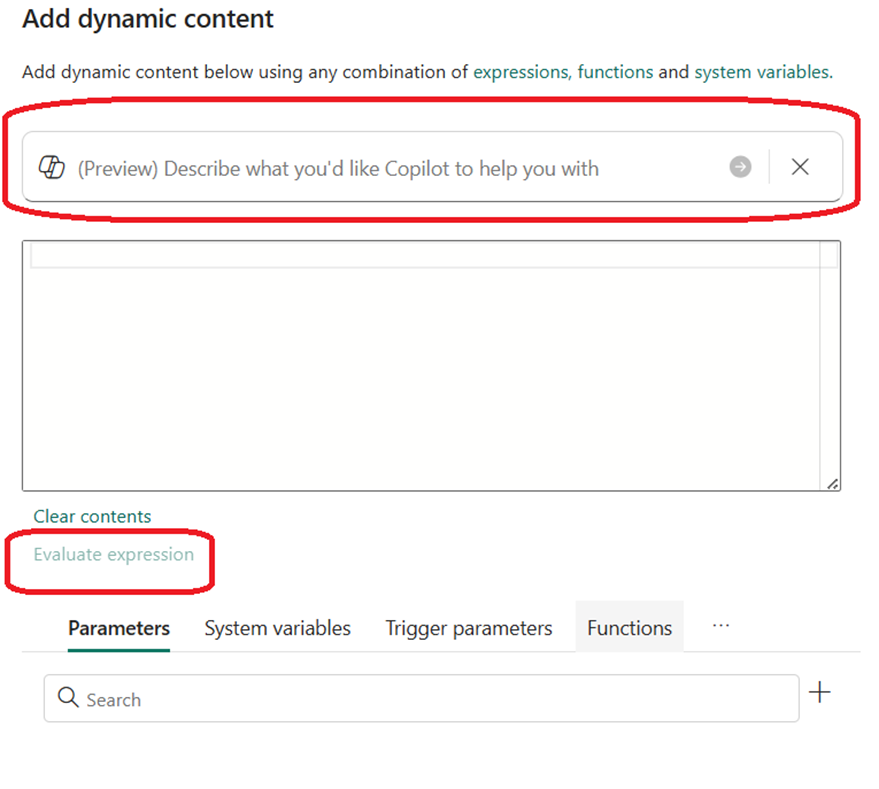
Task: Send the Copilot prompt with the arrow button
Action: pos(740,167)
